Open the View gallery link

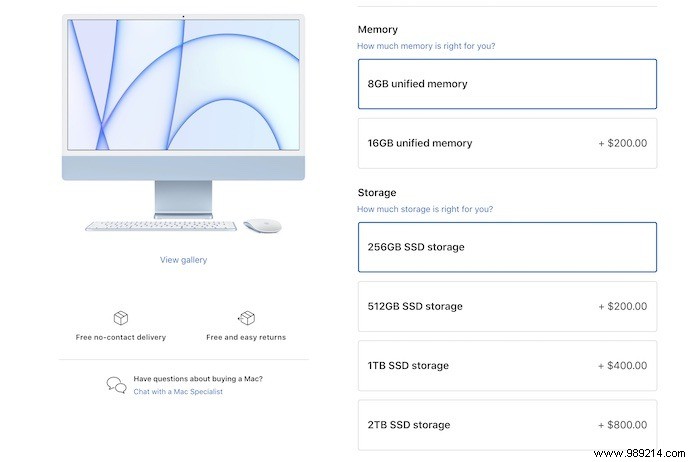tap(183, 260)
